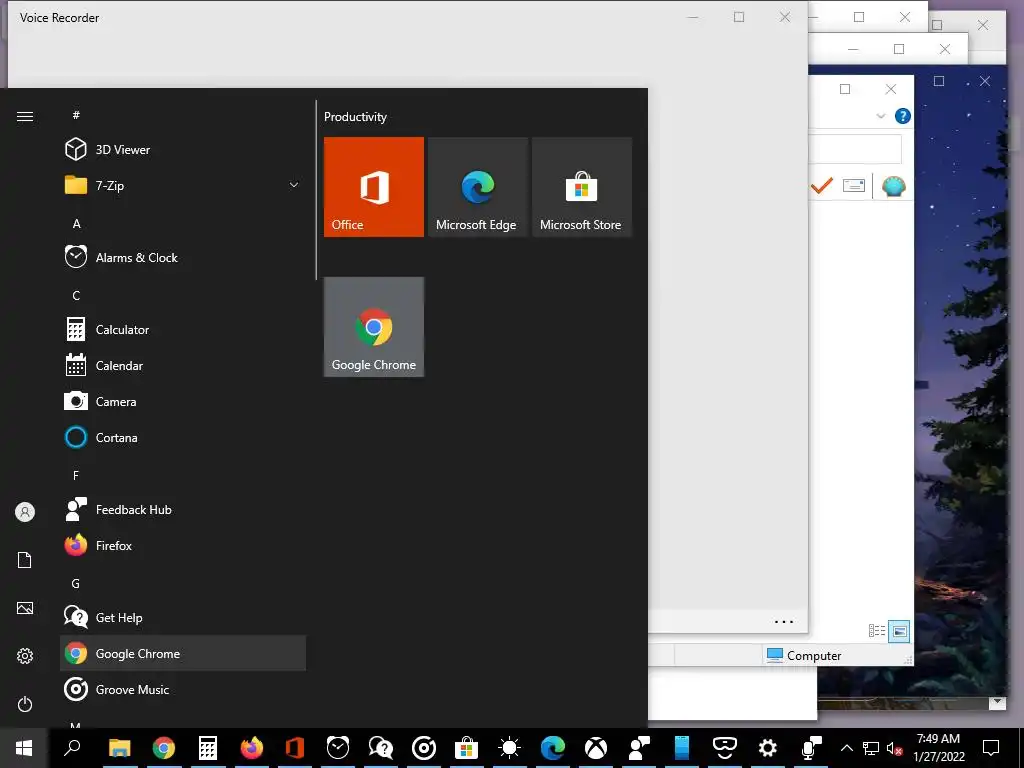Open the network icon in system tray
Screen dimensions: 1024x768
pyautogui.click(x=871, y=748)
